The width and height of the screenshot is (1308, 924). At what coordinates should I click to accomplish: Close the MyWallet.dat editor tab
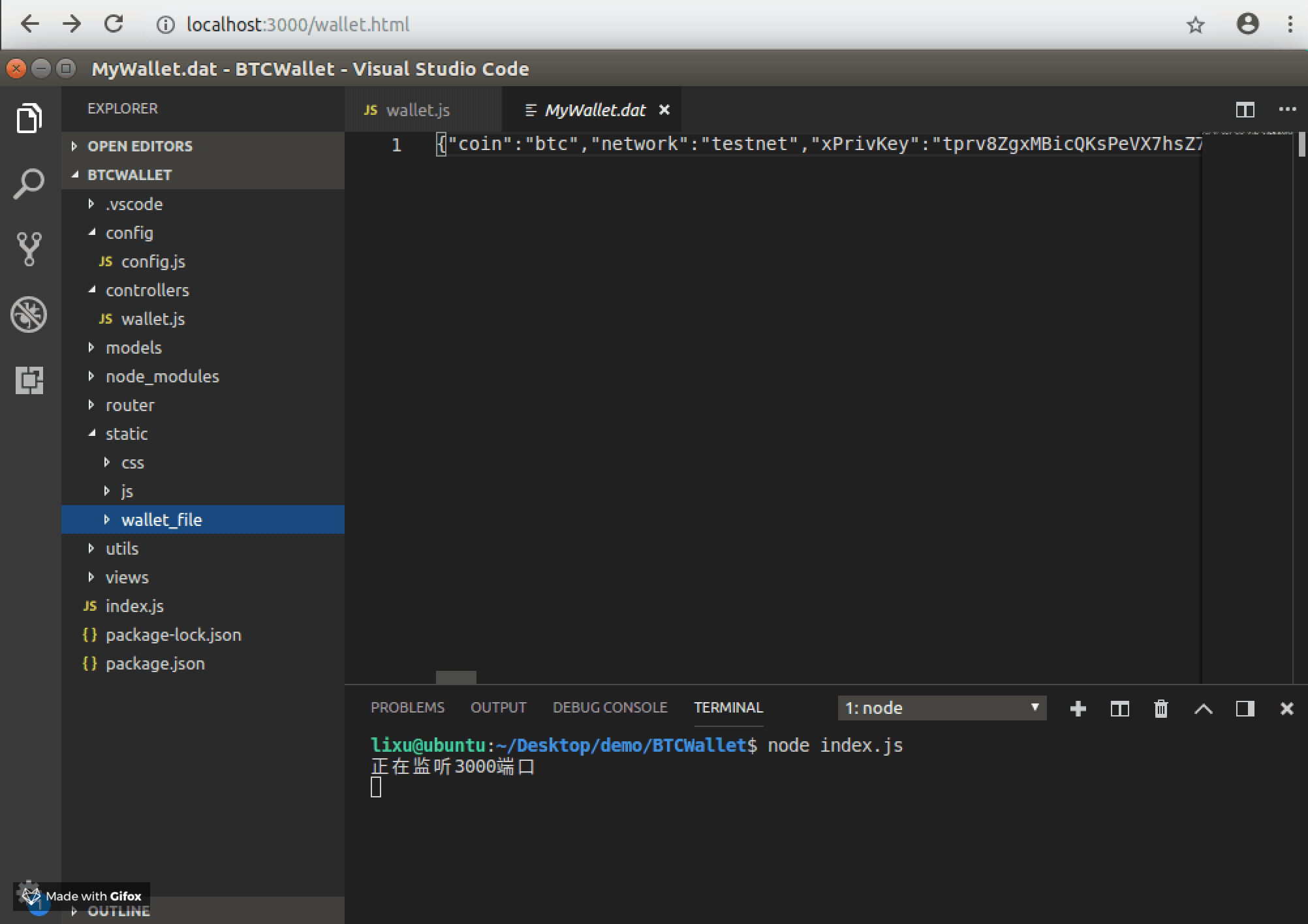664,110
